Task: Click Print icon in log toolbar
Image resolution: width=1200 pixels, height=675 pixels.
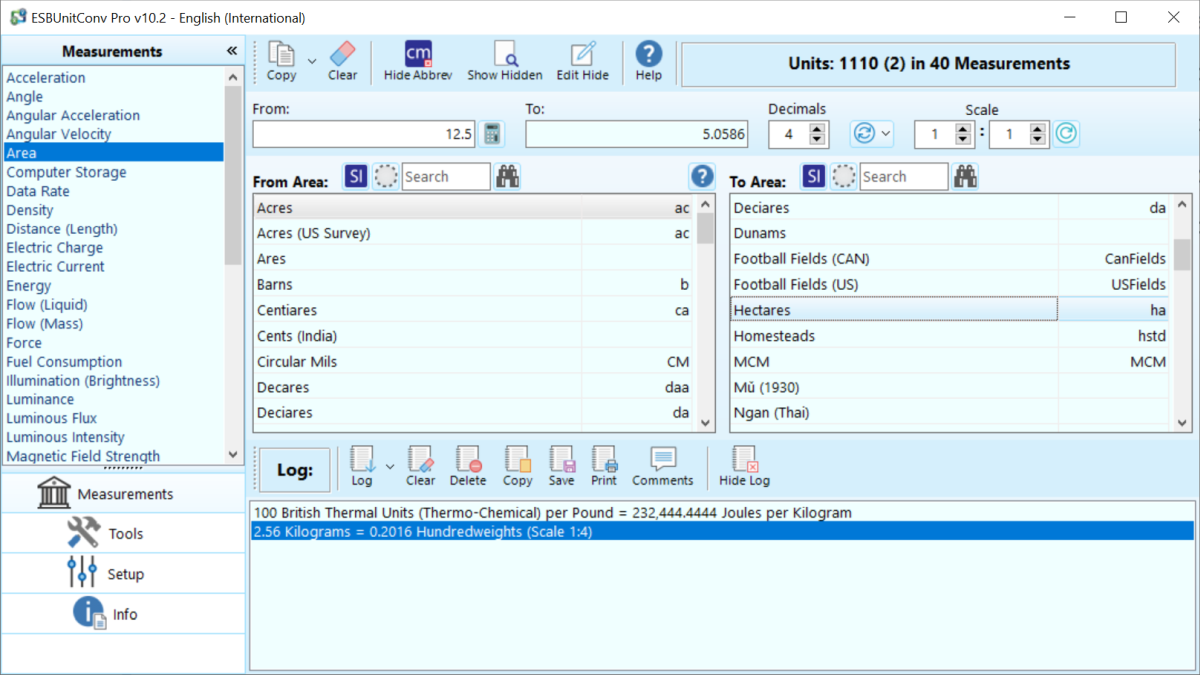Action: click(x=604, y=467)
